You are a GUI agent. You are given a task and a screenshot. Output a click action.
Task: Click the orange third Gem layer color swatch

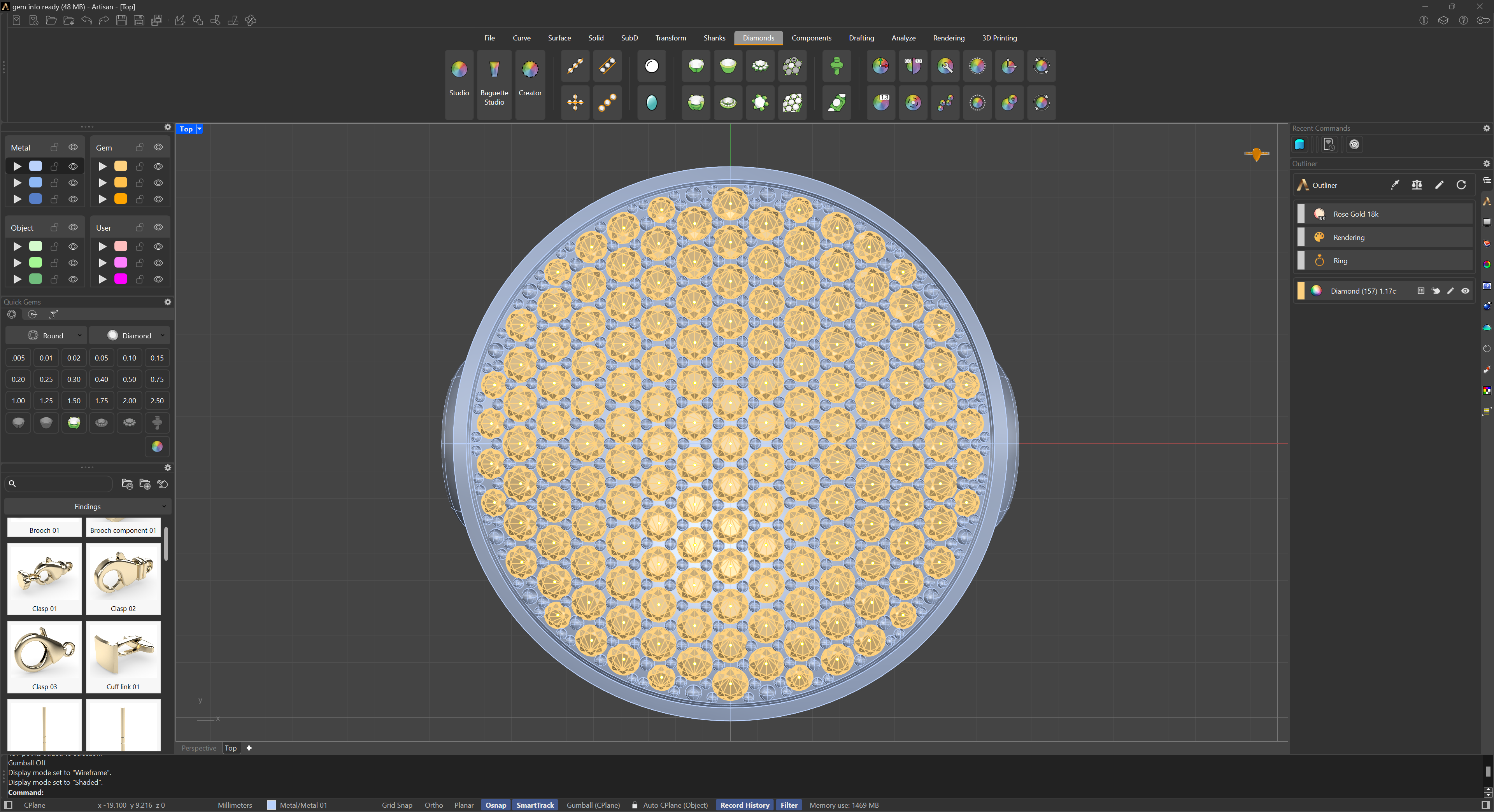pos(121,199)
